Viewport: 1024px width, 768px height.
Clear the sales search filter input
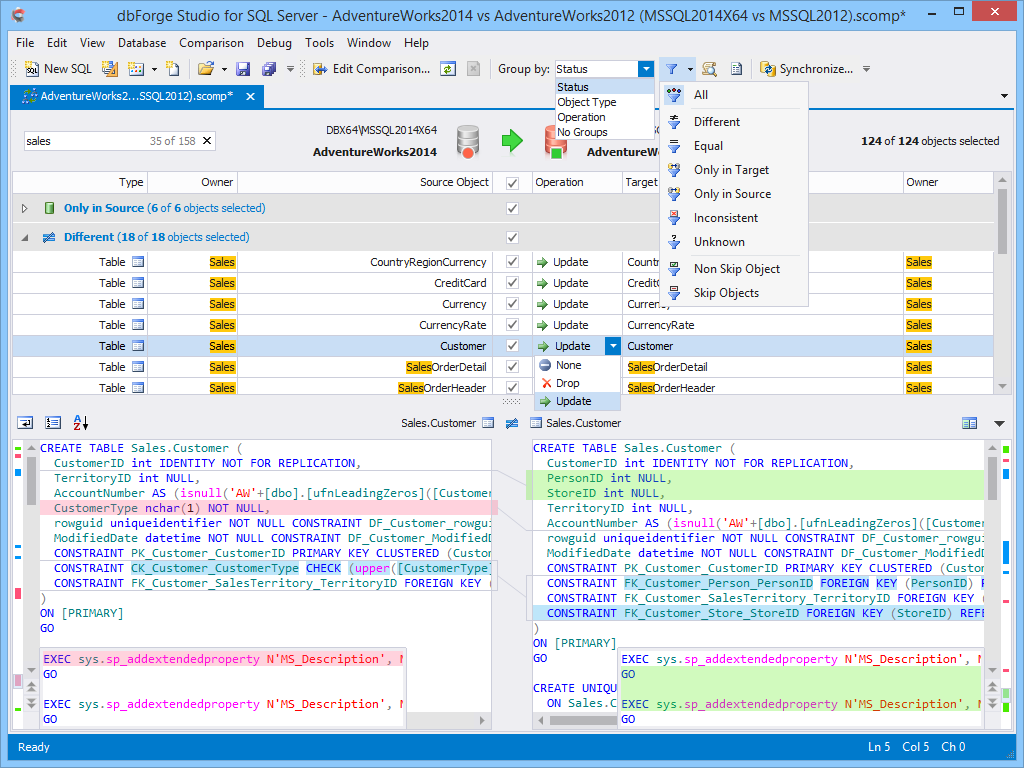[208, 140]
